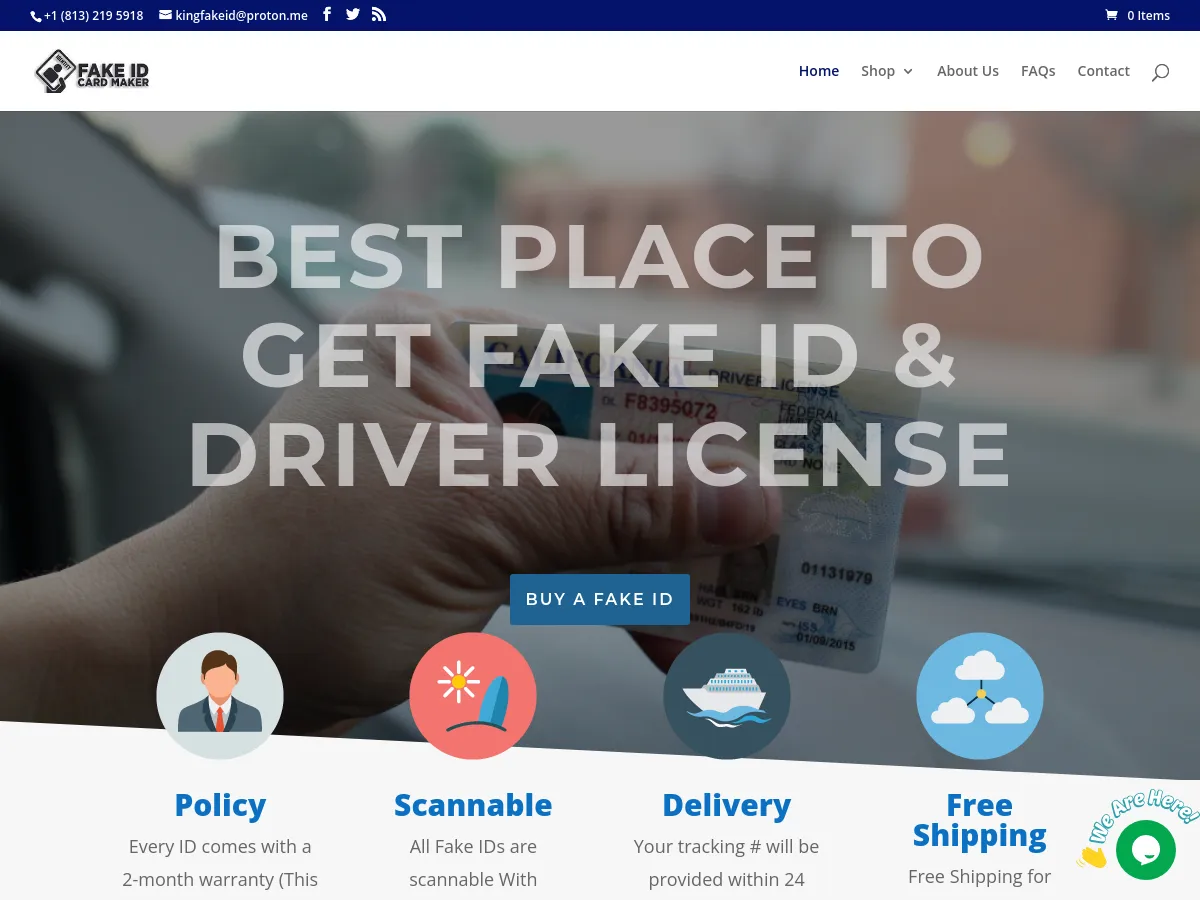
Task: Click the Scannable feature thumbnail
Action: [473, 695]
